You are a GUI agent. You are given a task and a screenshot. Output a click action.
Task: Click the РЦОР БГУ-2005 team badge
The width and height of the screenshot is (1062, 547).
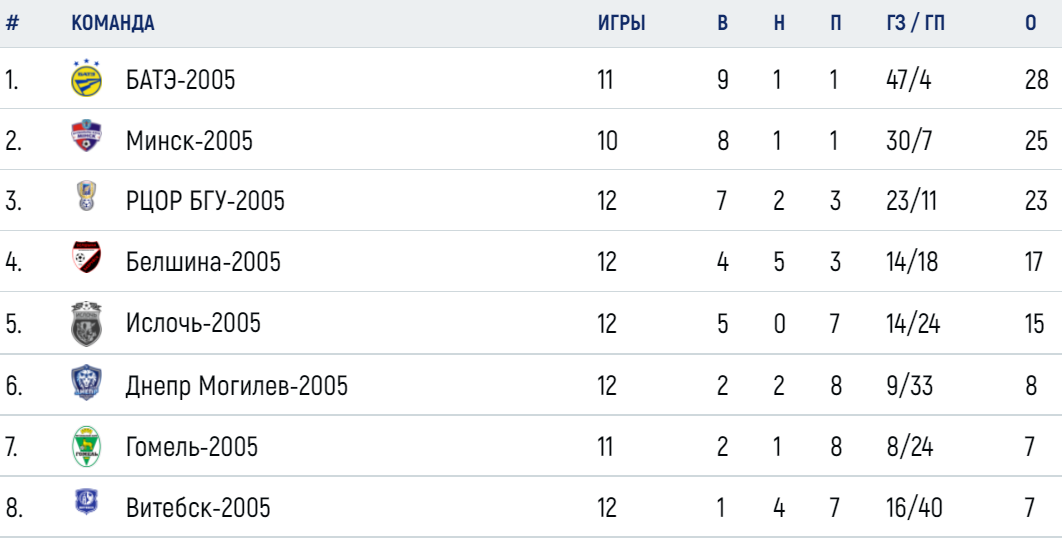[x=86, y=196]
